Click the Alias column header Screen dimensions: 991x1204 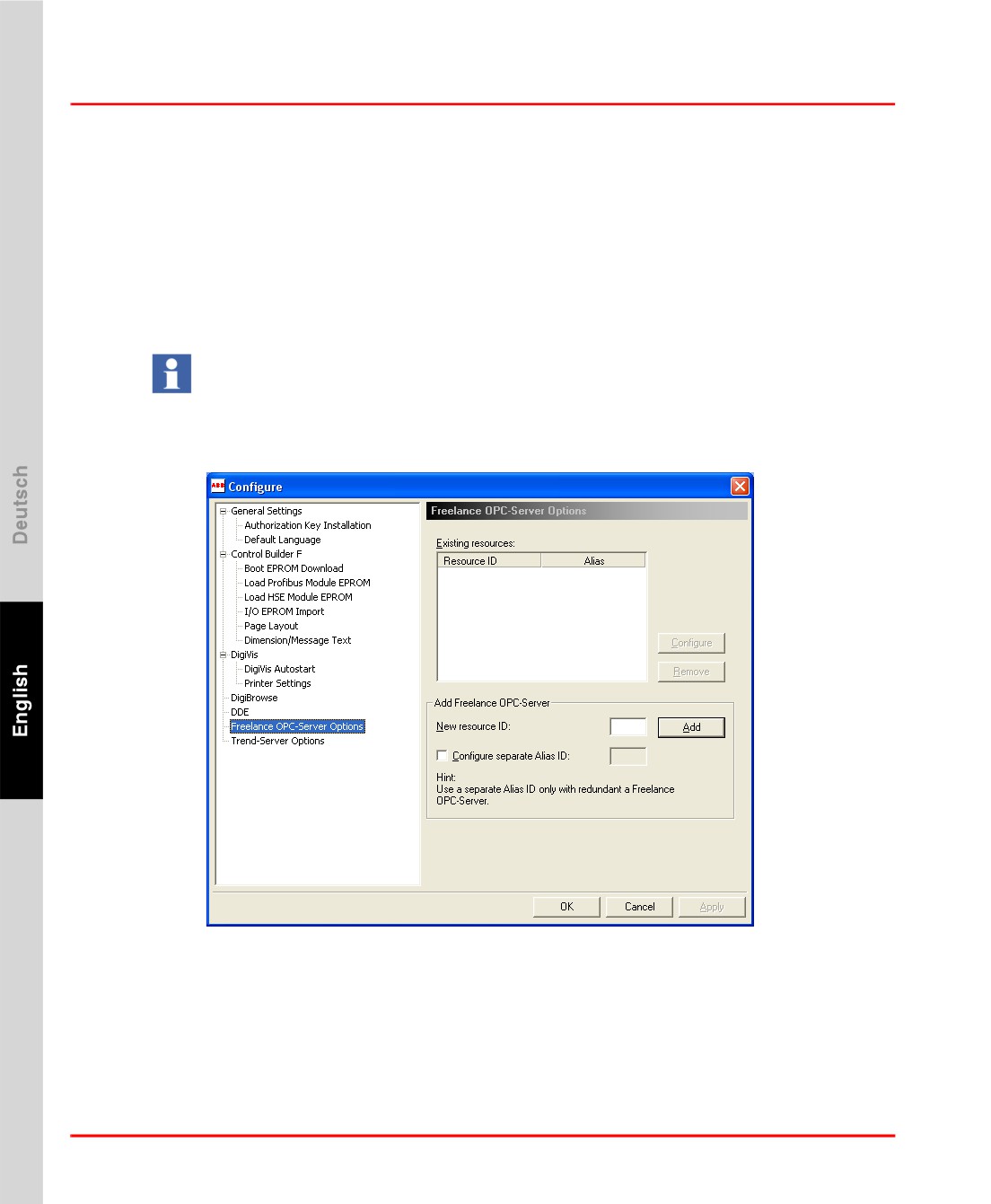[x=593, y=560]
